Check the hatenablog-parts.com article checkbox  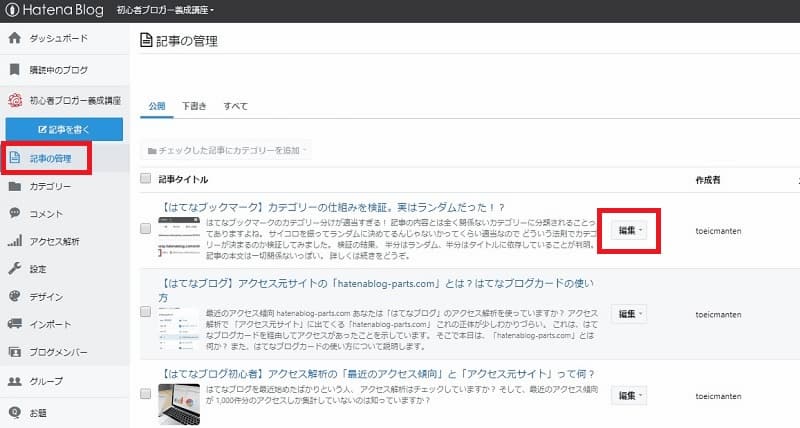tap(145, 311)
